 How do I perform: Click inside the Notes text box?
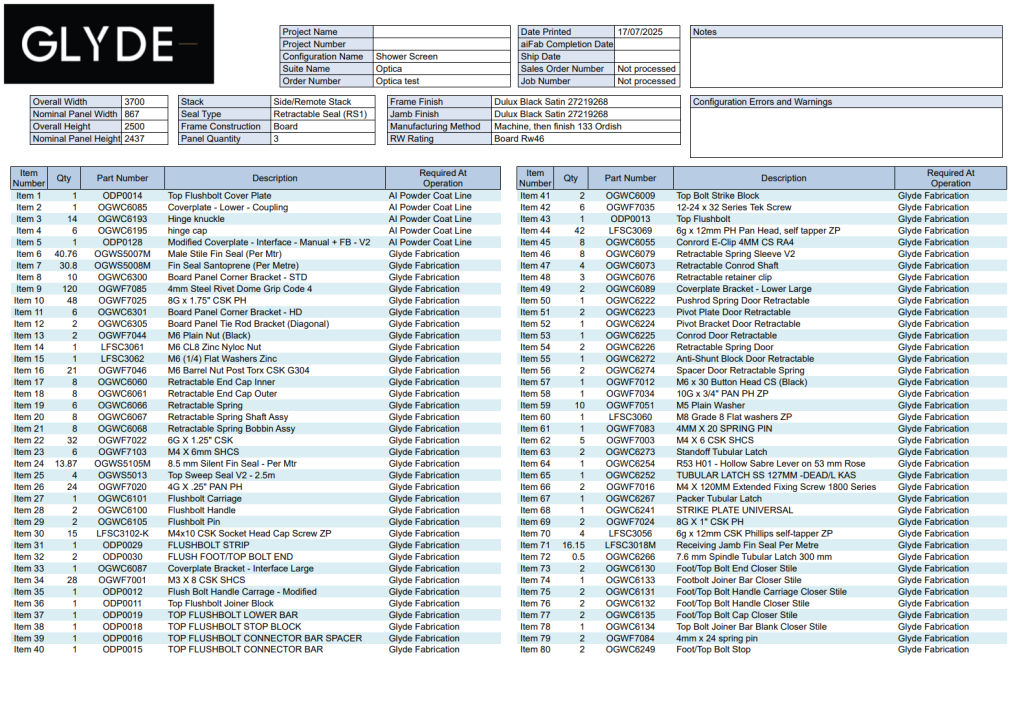[846, 62]
